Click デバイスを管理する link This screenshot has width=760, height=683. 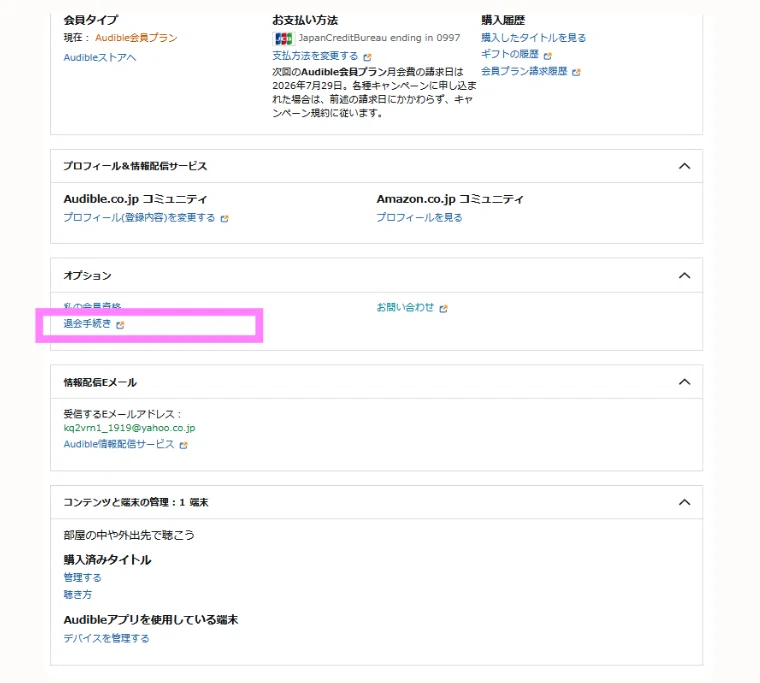106,638
